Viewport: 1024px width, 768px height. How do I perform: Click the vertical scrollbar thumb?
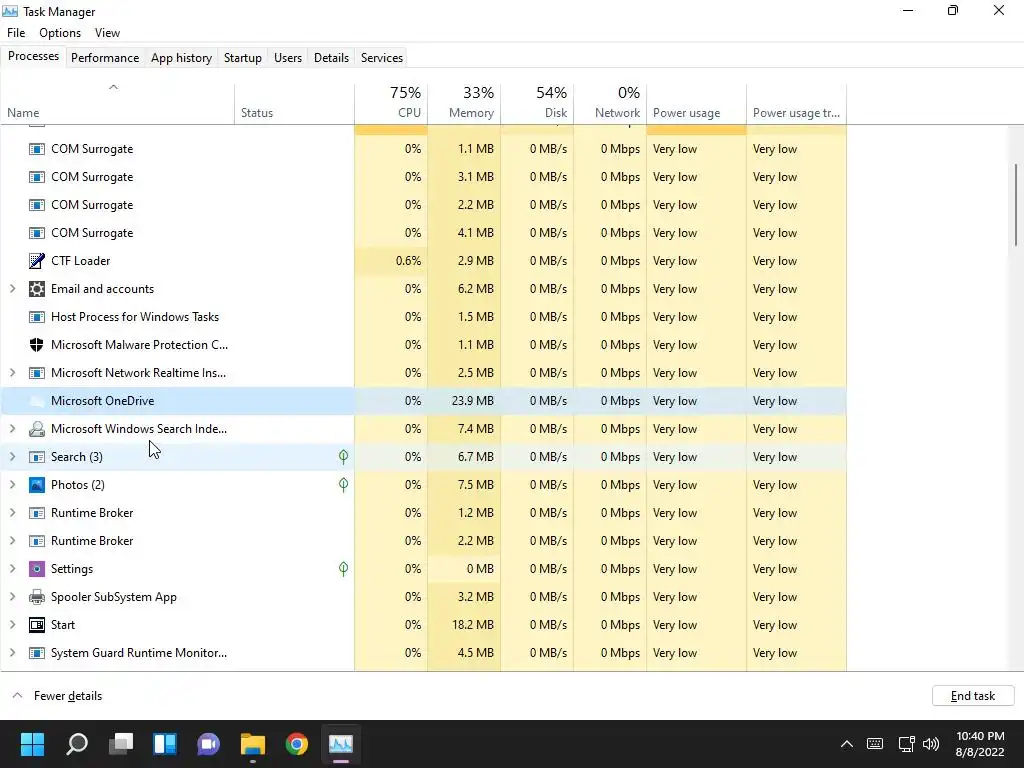(x=1016, y=204)
